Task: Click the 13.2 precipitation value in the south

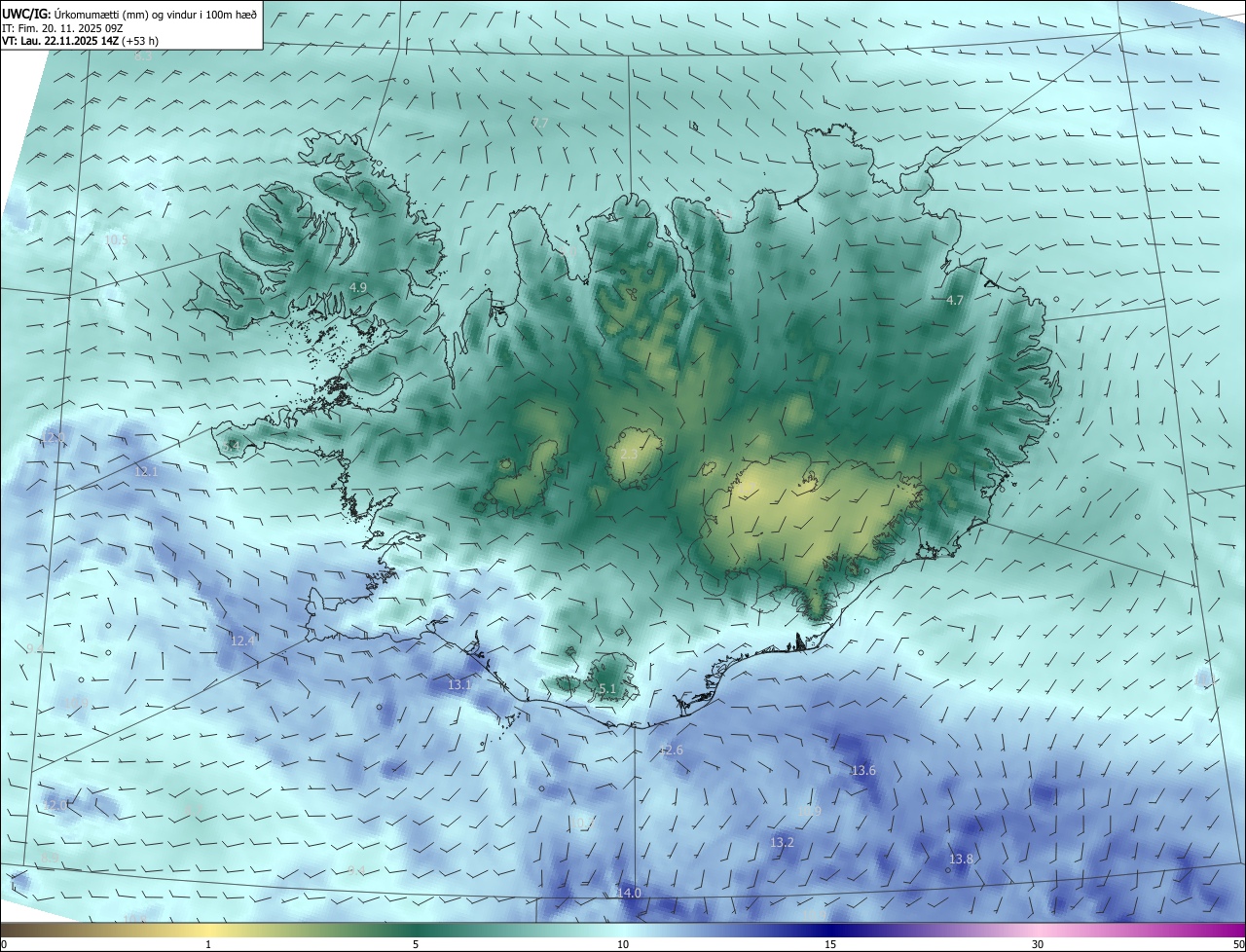Action: (782, 842)
